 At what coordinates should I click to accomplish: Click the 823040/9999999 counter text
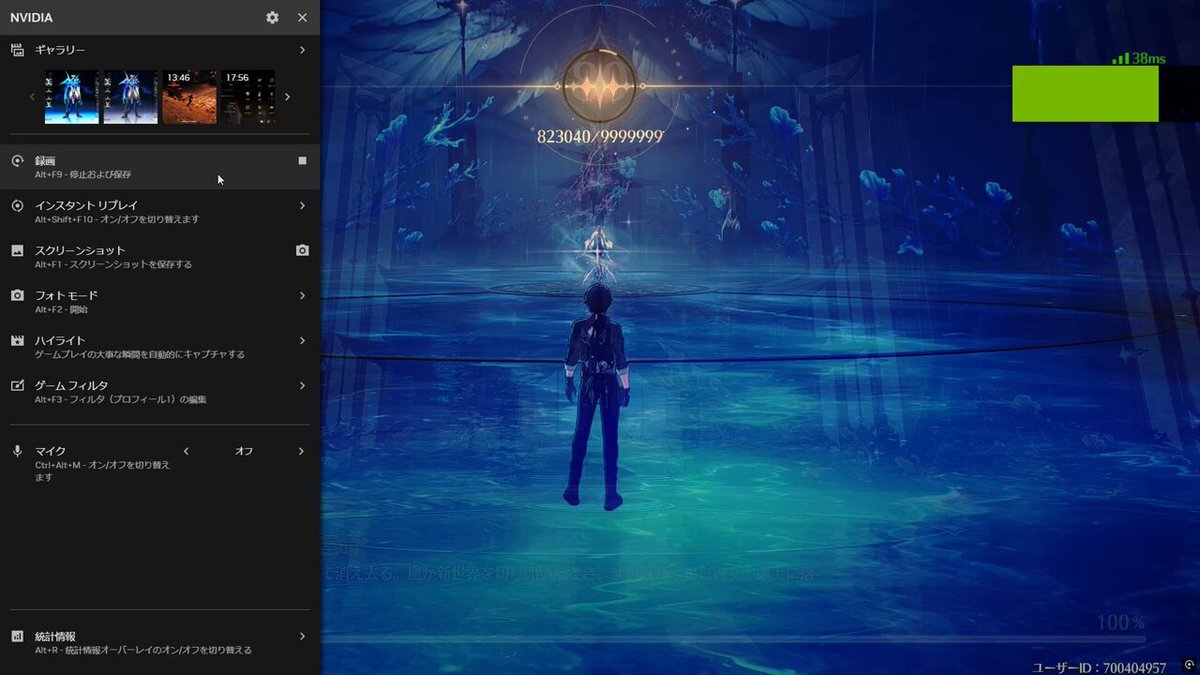pos(601,136)
